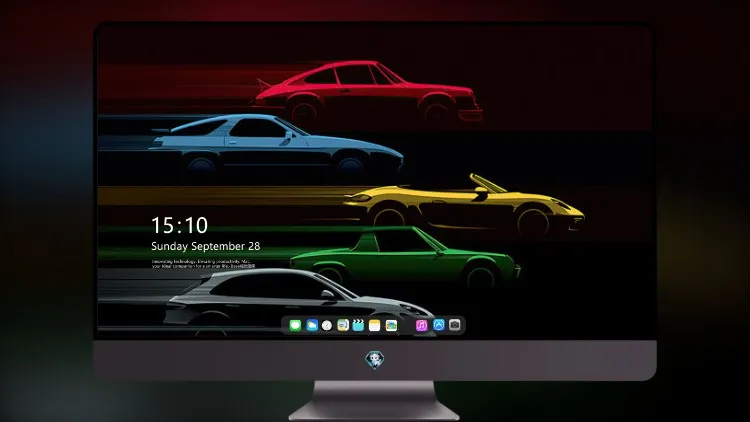Click the 15:10 clock time
The width and height of the screenshot is (750, 422).
point(179,225)
